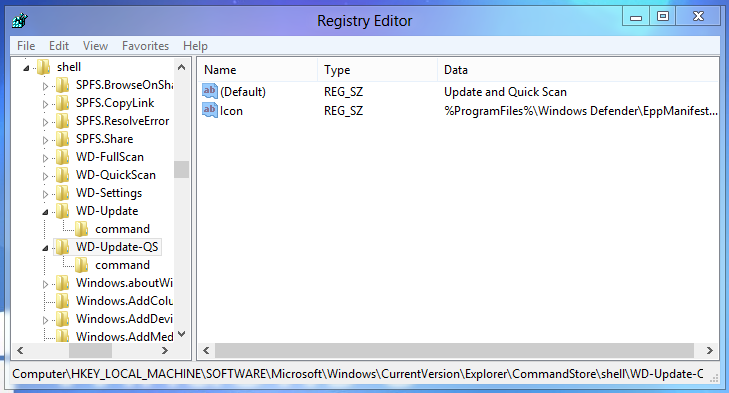This screenshot has width=729, height=393.
Task: Expand the Windows.aboutWindows key
Action: (45, 284)
